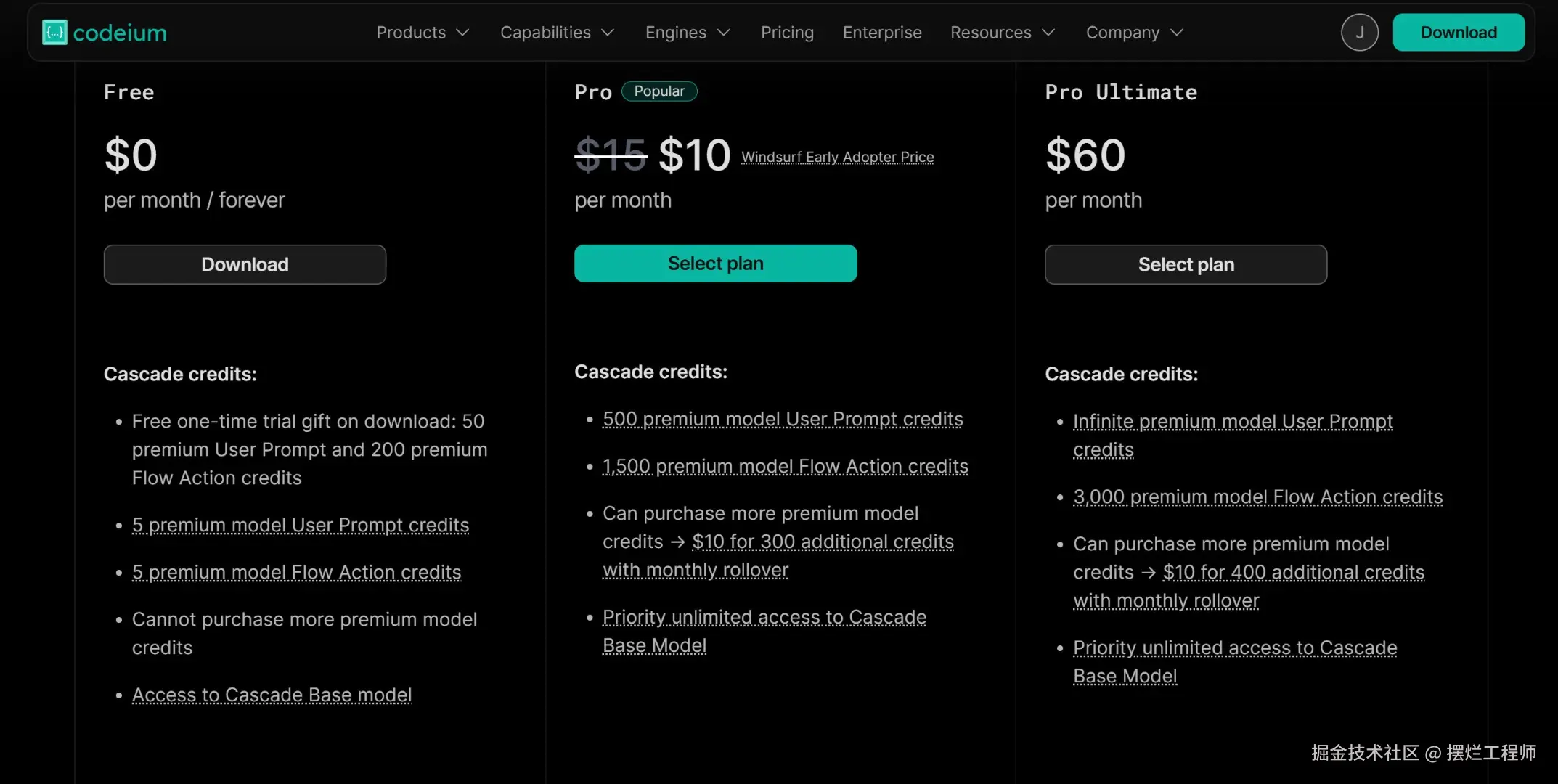
Task: Click 500 premium model User Prompt credits
Action: pos(783,419)
